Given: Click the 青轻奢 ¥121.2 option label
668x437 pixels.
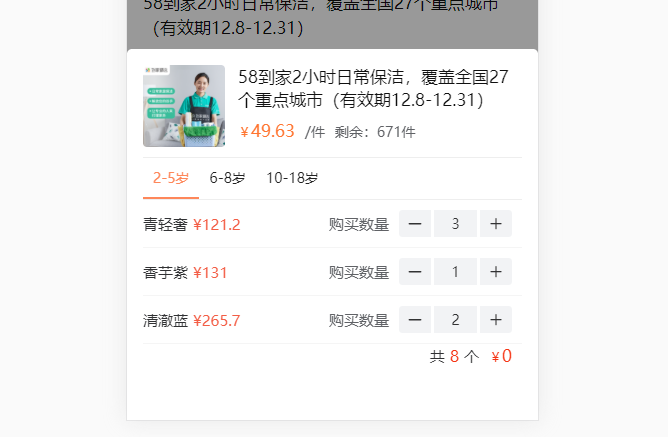Looking at the screenshot, I should point(192,224).
